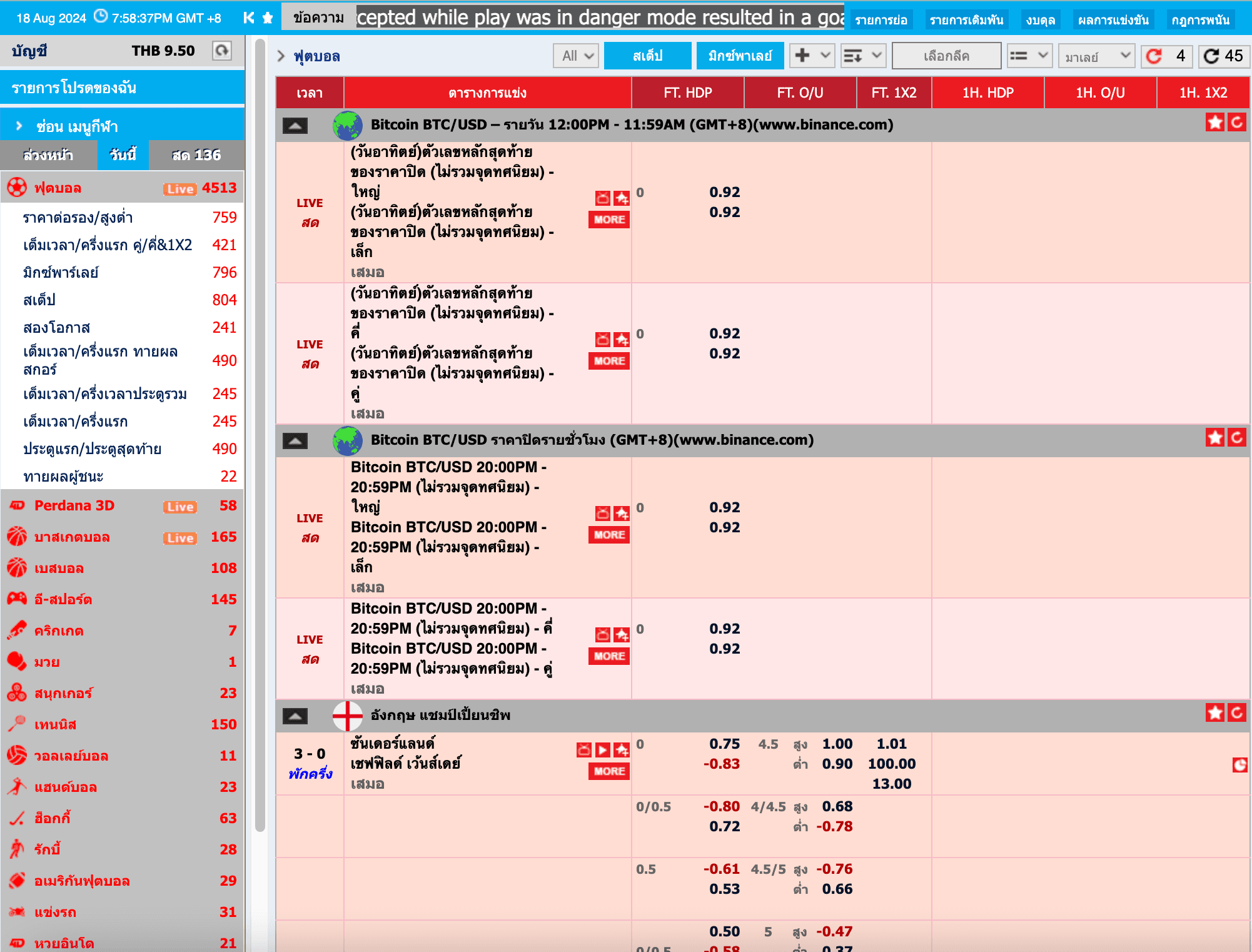The image size is (1252, 952).
Task: Click the 1X2 draw odds 13.00
Action: tap(891, 784)
